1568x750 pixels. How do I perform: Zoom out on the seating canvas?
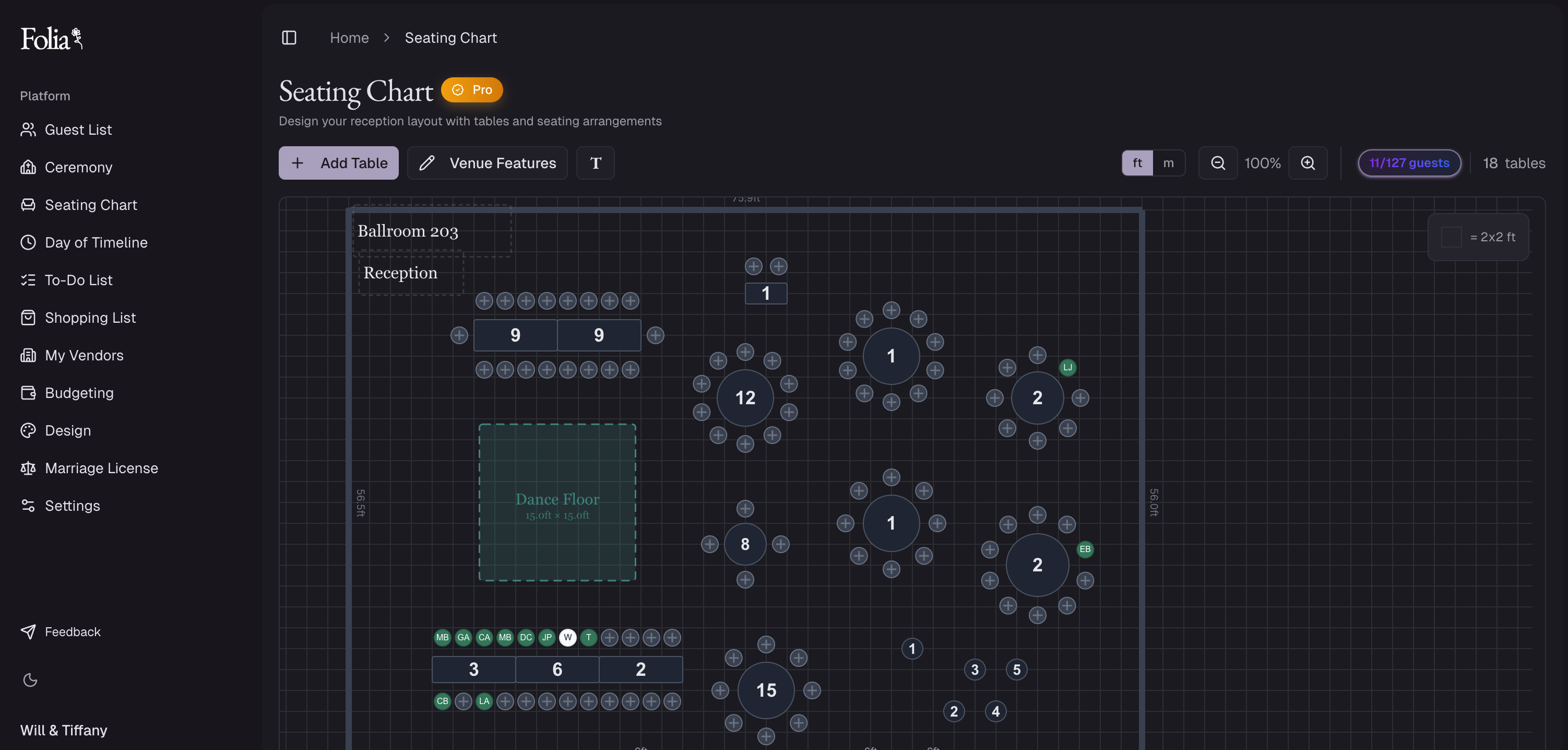1217,162
